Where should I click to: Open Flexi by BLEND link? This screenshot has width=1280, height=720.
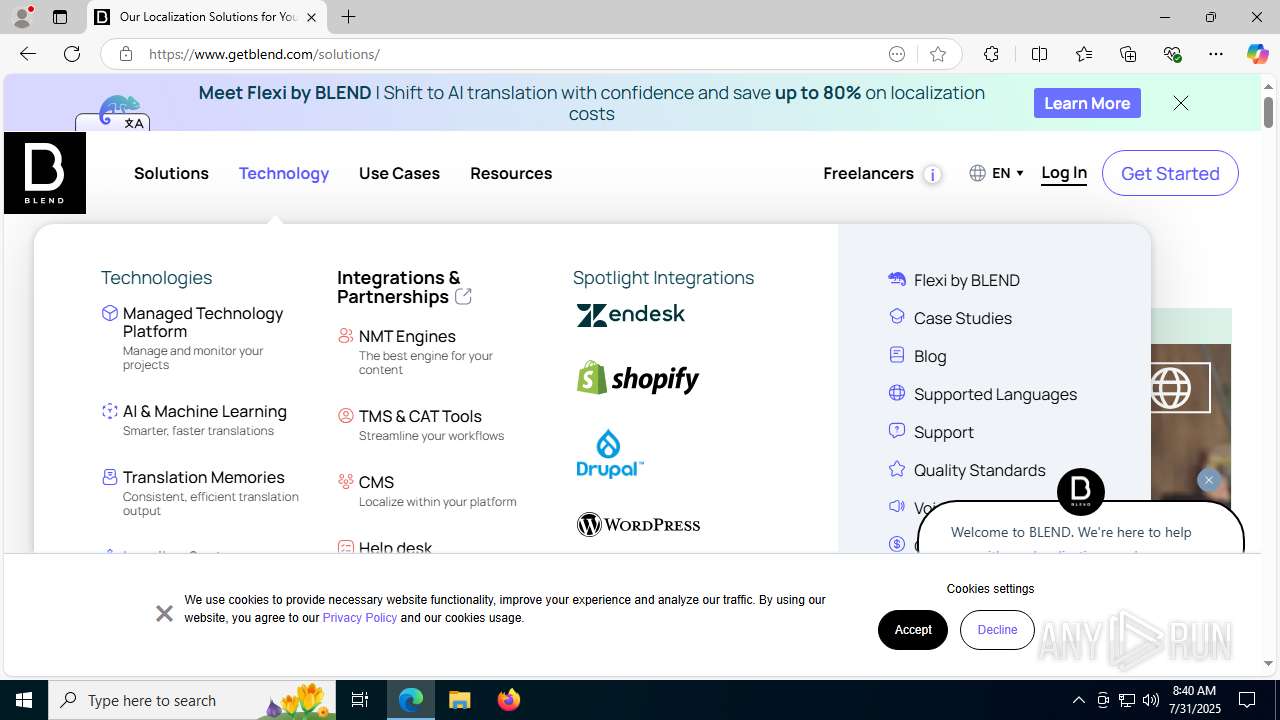click(x=967, y=280)
